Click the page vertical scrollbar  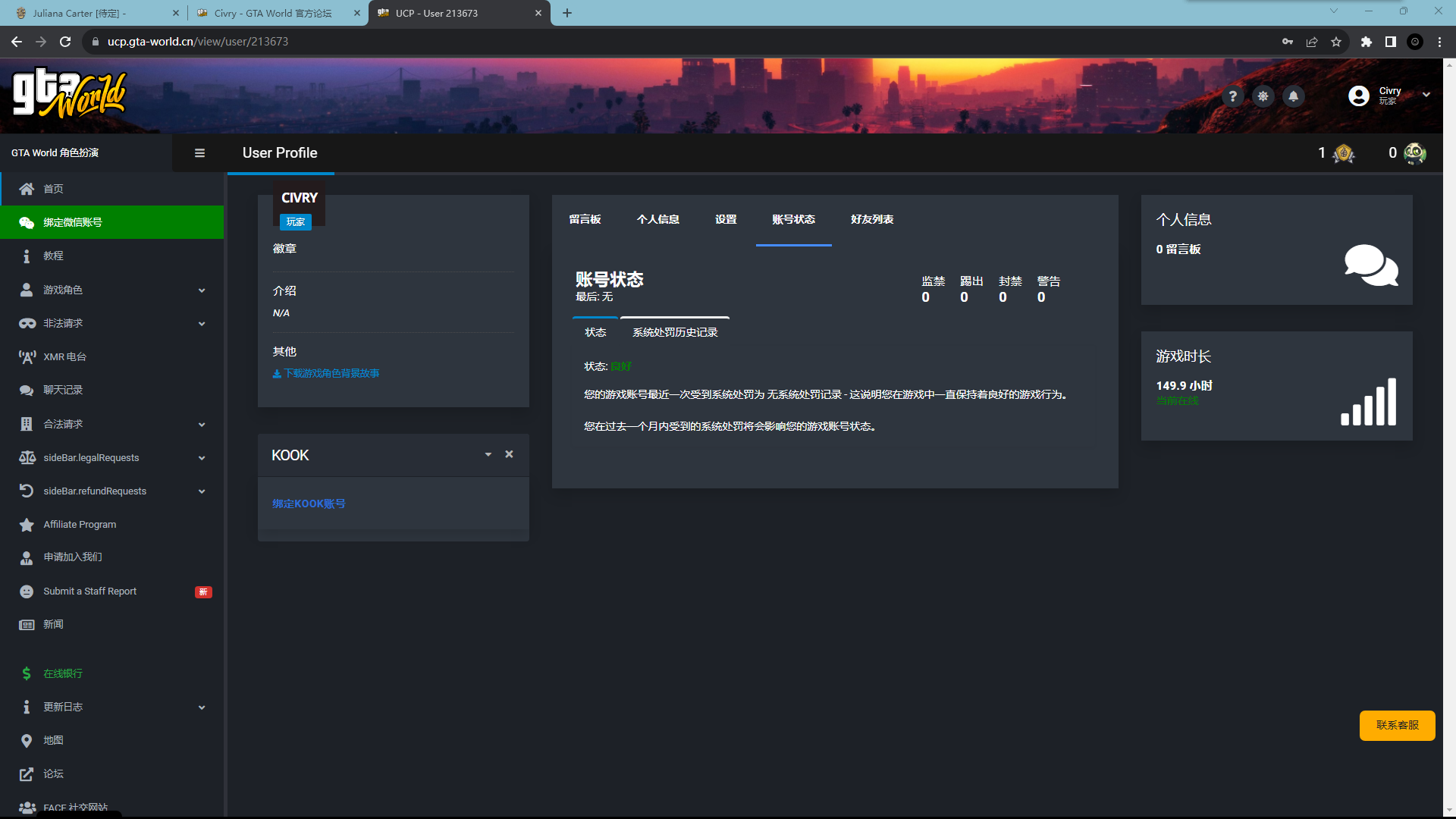1449,438
